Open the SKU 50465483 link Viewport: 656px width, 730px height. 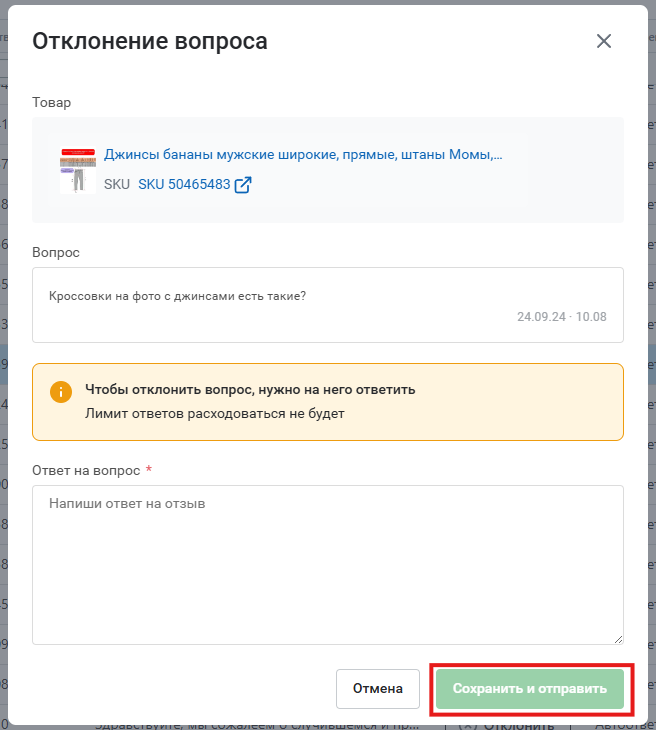click(x=184, y=185)
